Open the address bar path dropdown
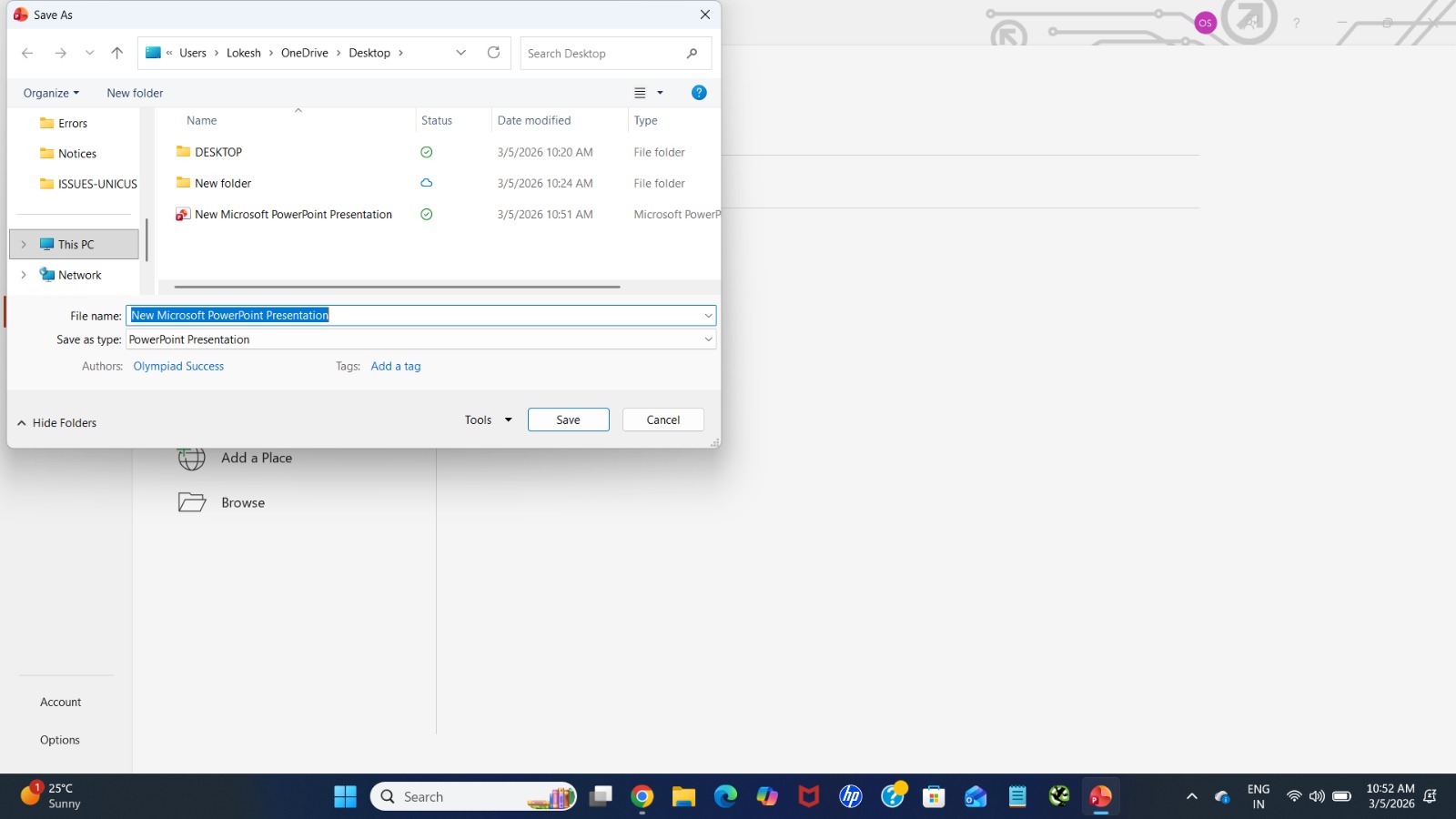This screenshot has width=1456, height=819. click(460, 53)
